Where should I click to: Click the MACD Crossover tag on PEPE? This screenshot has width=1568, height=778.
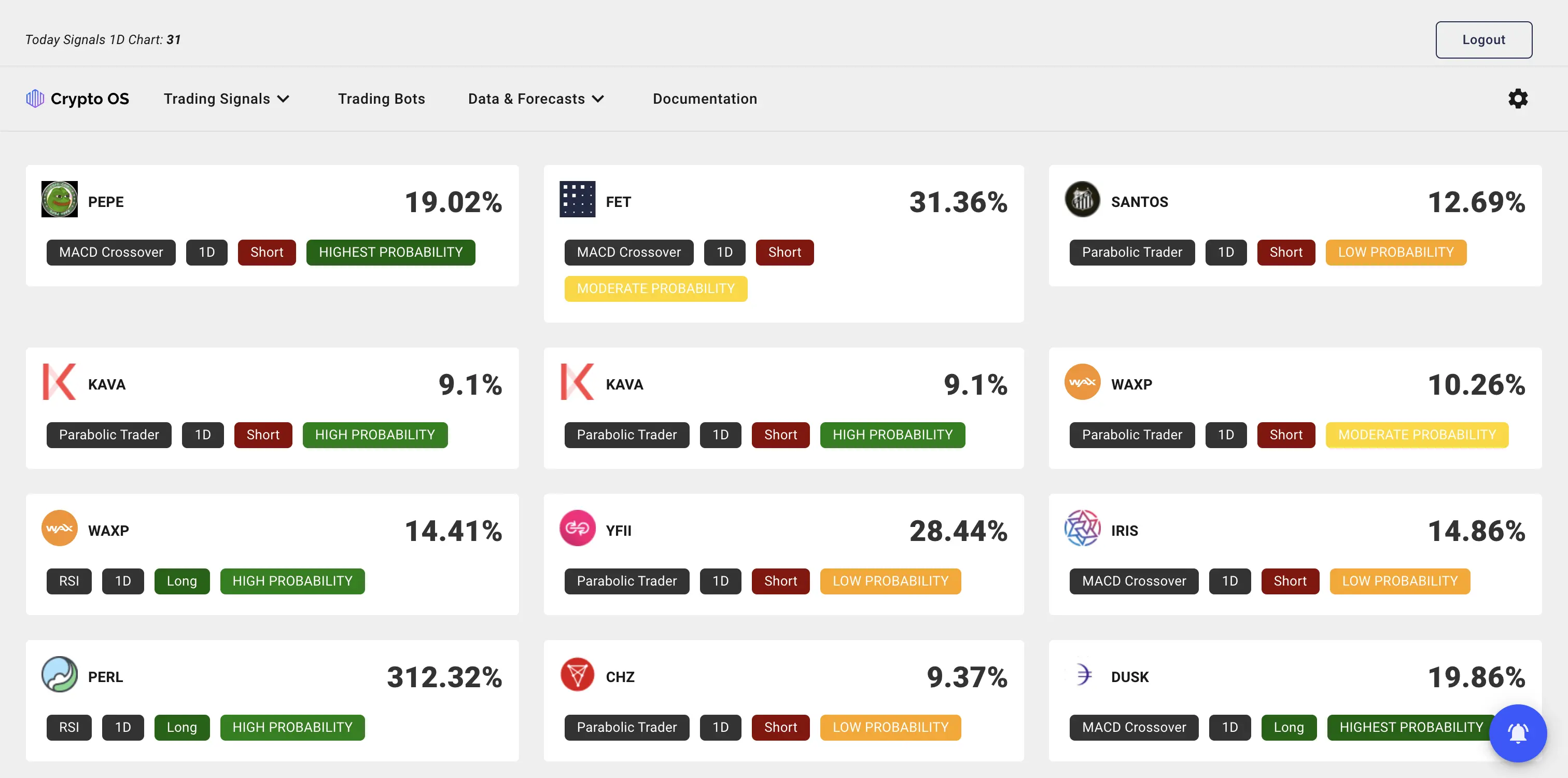(x=111, y=252)
